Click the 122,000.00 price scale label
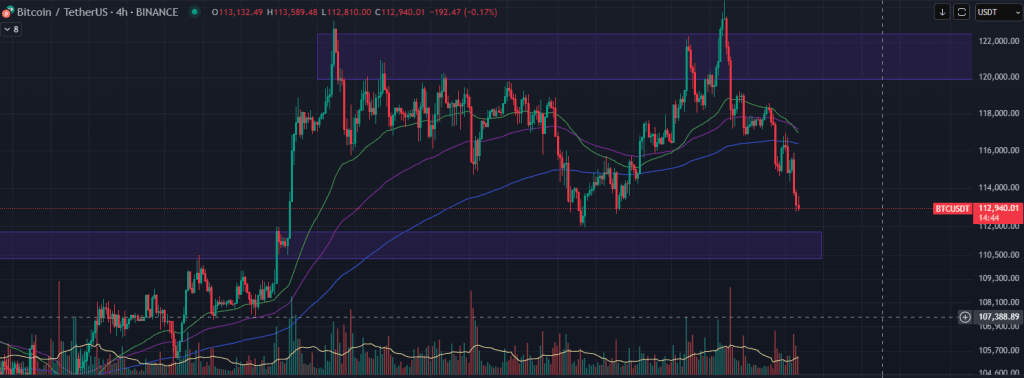 tap(997, 41)
